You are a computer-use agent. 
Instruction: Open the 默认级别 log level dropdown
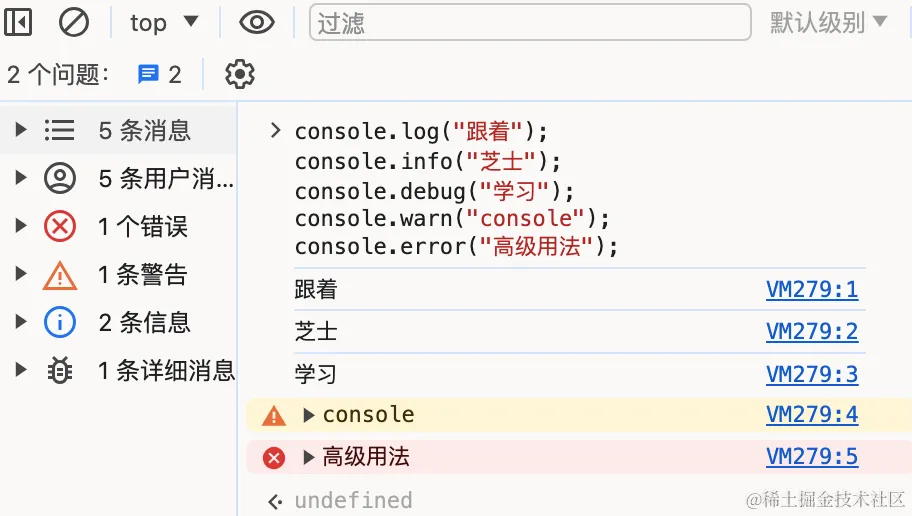coord(828,23)
